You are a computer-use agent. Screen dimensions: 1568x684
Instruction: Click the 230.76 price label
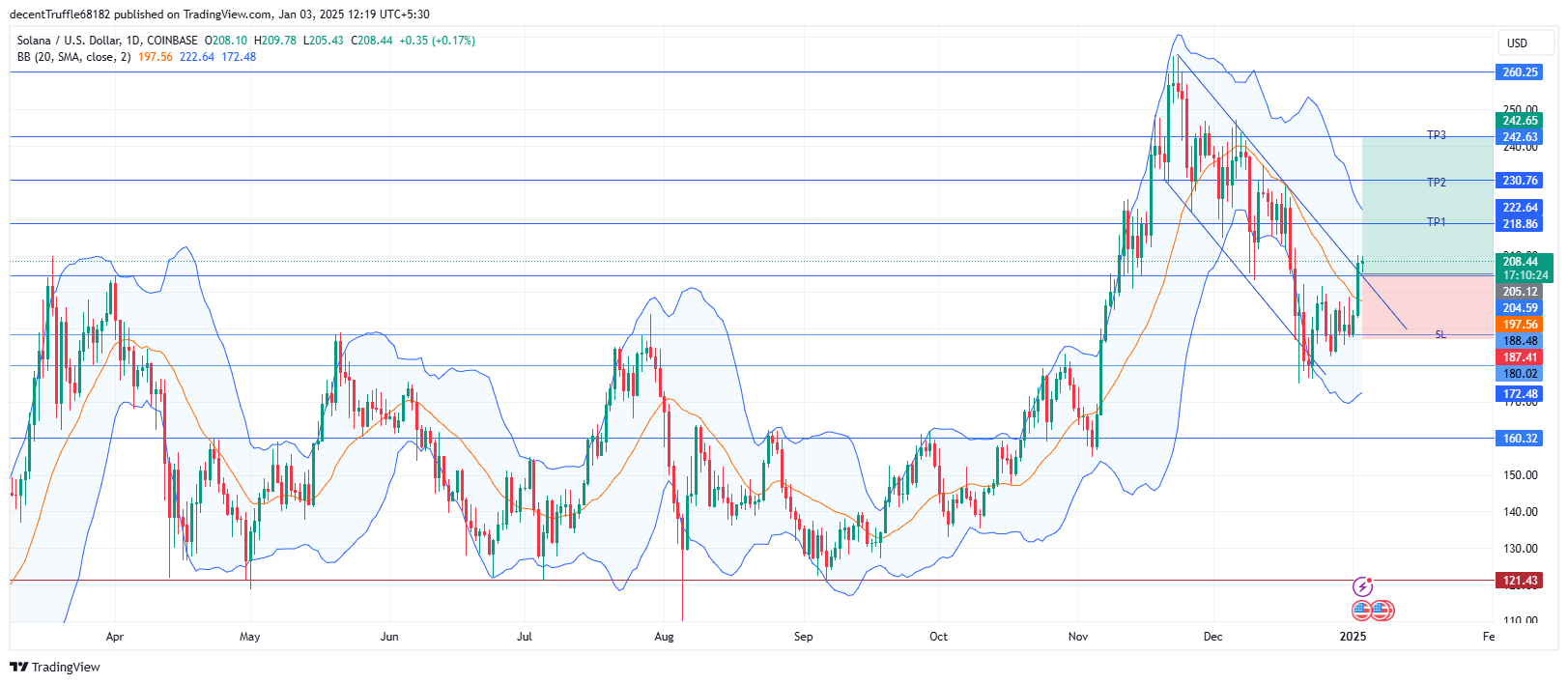(x=1521, y=181)
